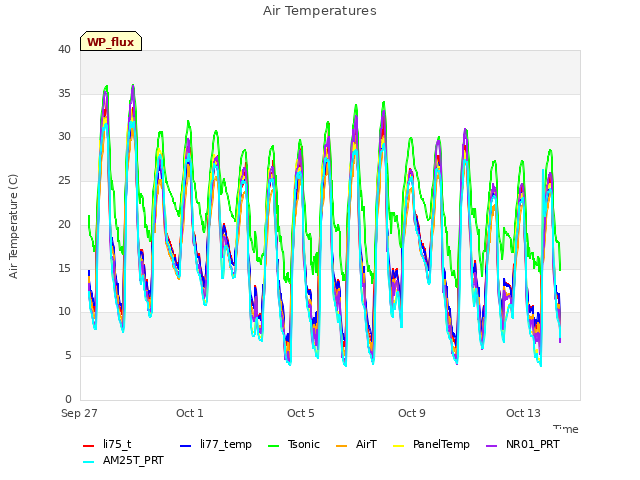Toggle the li77_temp legend entry
This screenshot has width=640, height=480.
click(x=216, y=444)
